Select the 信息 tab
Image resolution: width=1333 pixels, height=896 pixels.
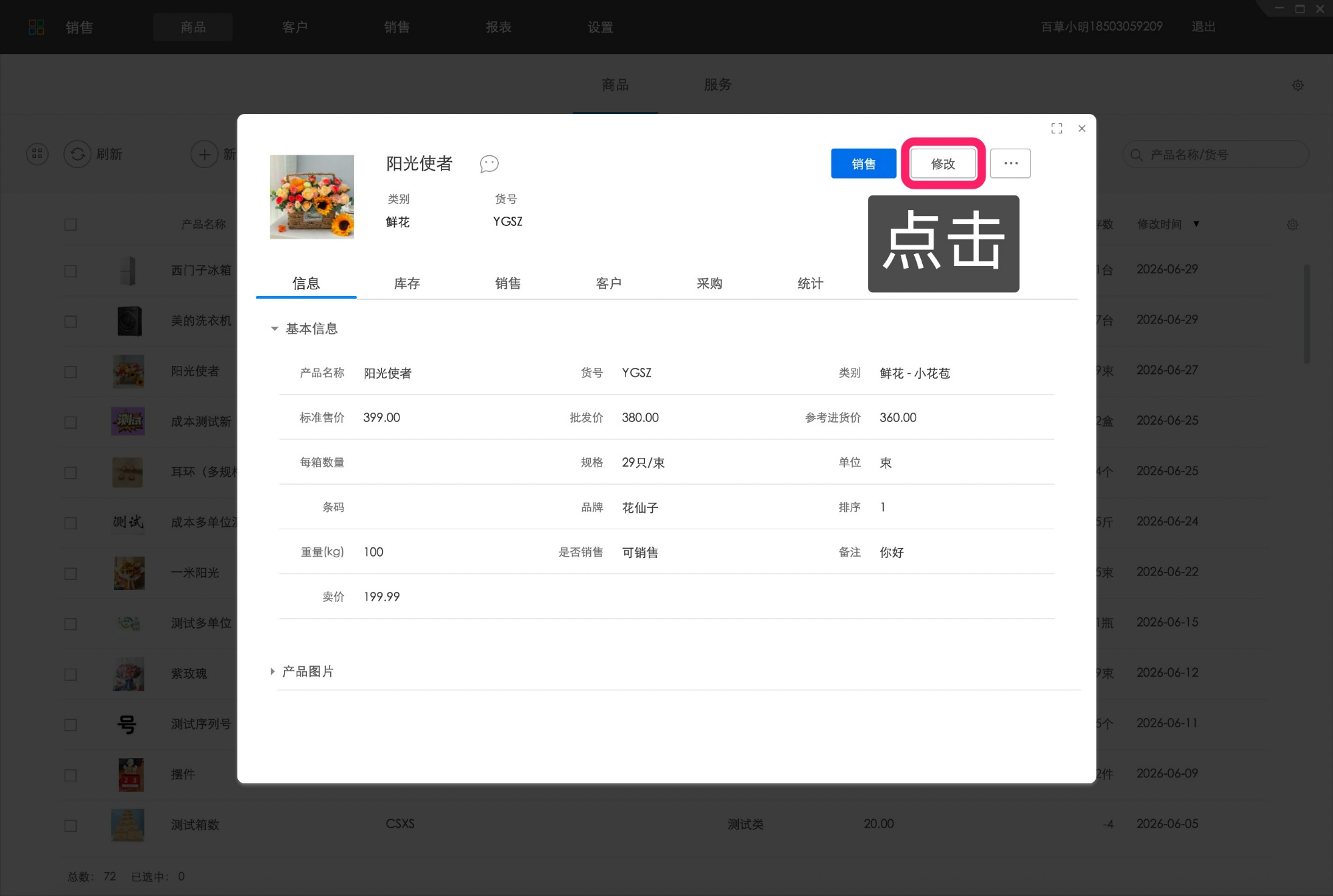click(306, 283)
